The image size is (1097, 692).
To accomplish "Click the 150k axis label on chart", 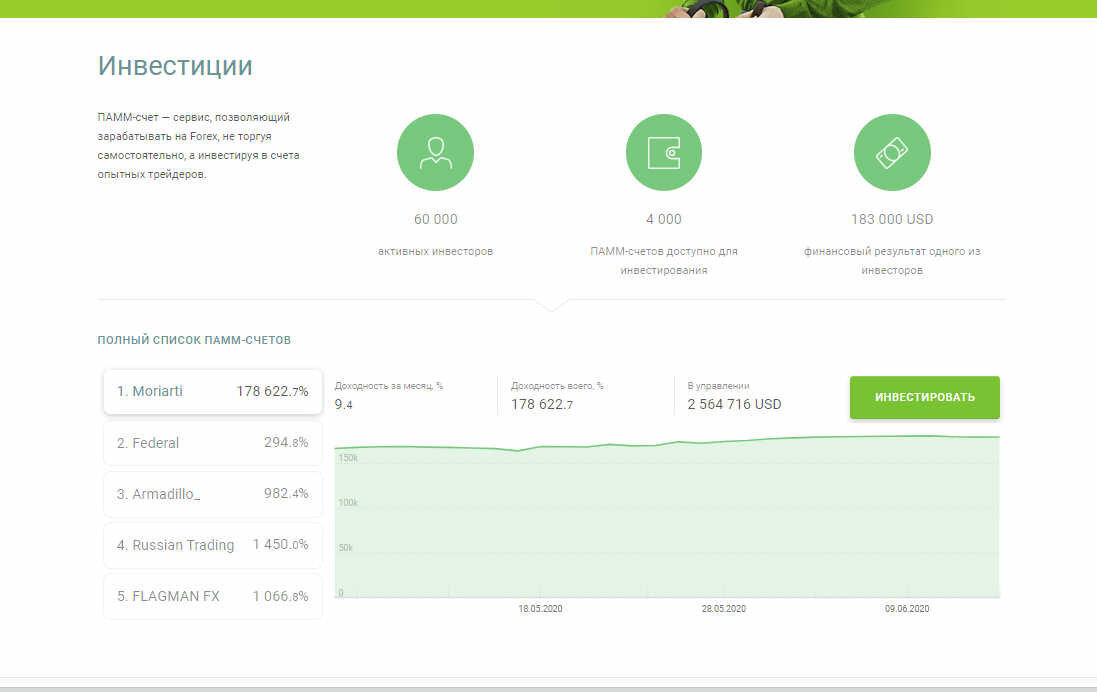I will point(348,458).
